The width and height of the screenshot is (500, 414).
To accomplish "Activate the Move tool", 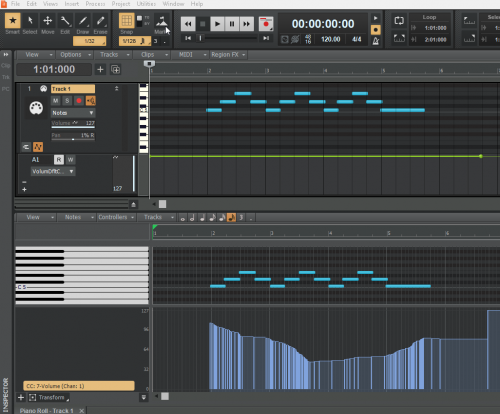I will click(x=48, y=21).
